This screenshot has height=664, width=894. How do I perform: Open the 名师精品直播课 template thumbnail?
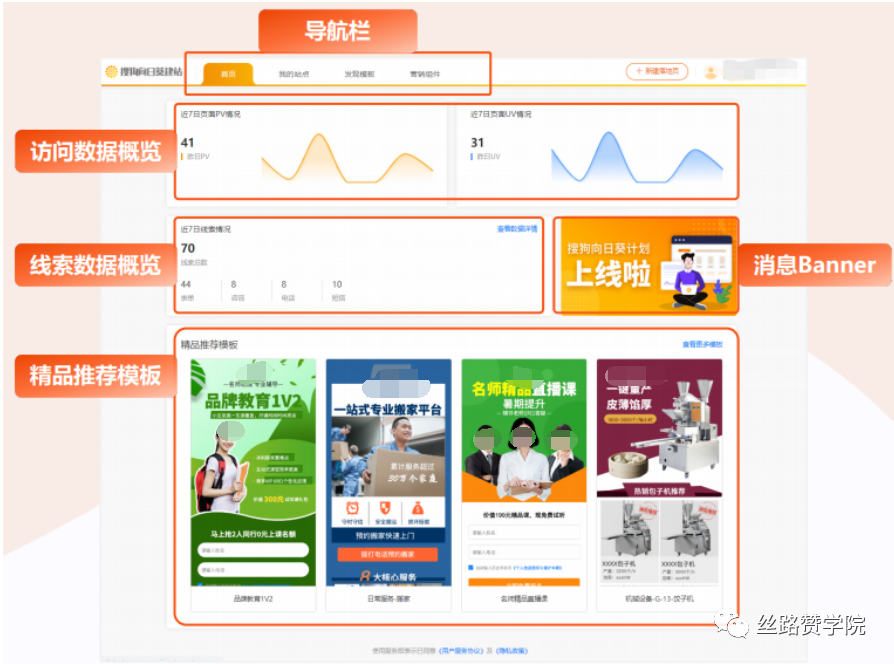pos(524,472)
